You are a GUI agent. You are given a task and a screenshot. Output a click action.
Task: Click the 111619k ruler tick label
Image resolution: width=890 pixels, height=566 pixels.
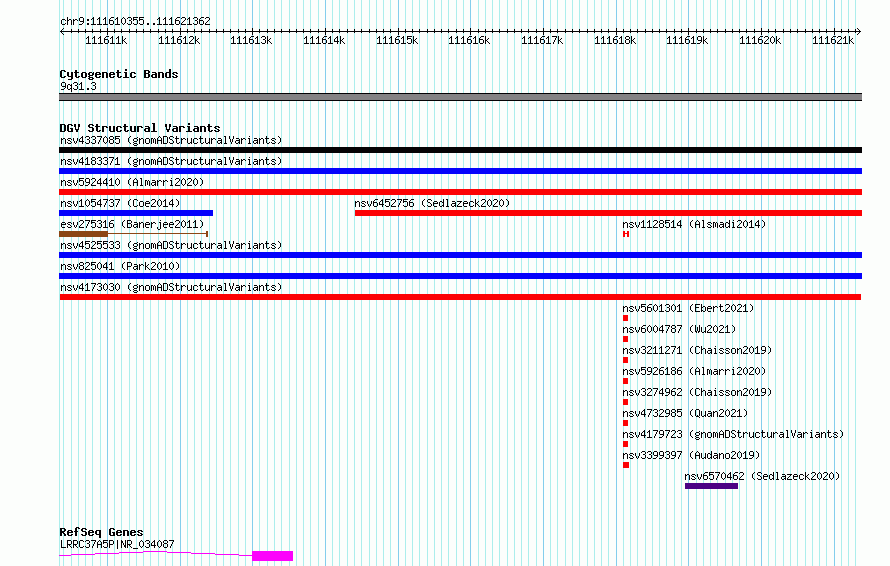click(687, 40)
